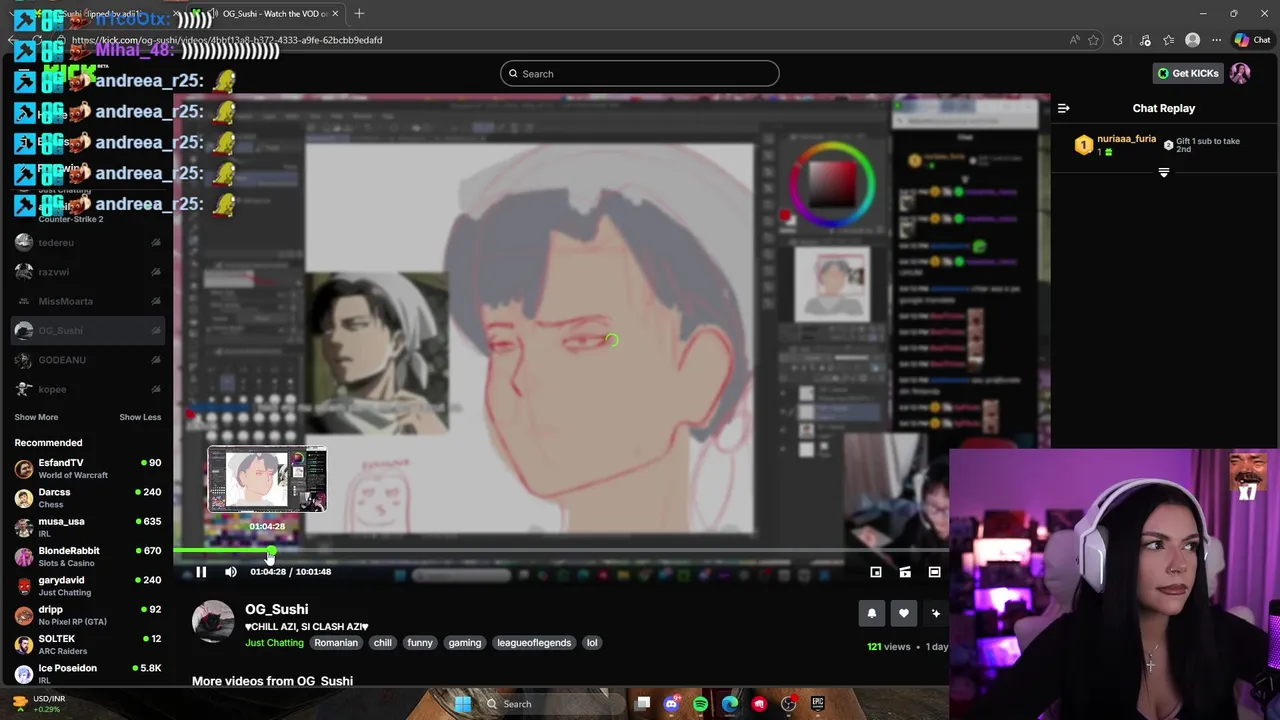1280x720 pixels.
Task: Open the USD/INR taskbar widget
Action: point(37,704)
